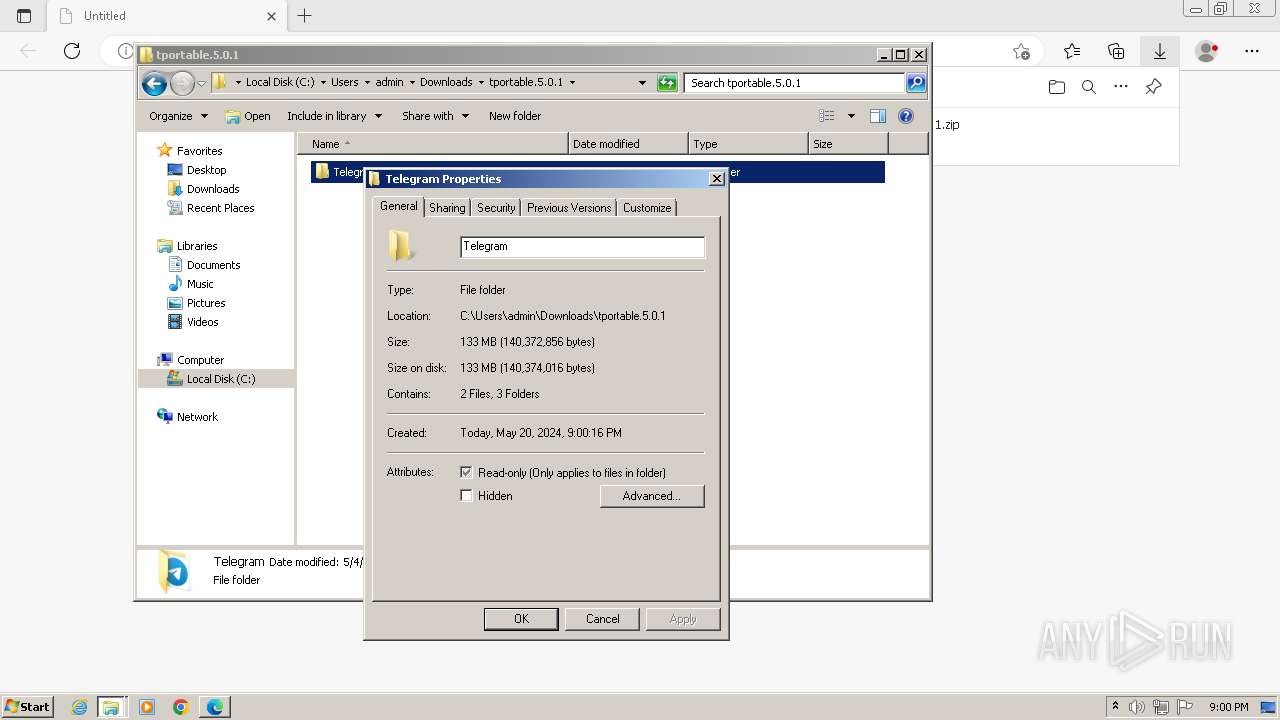Click the Edge downloads arrow icon

coord(1160,51)
